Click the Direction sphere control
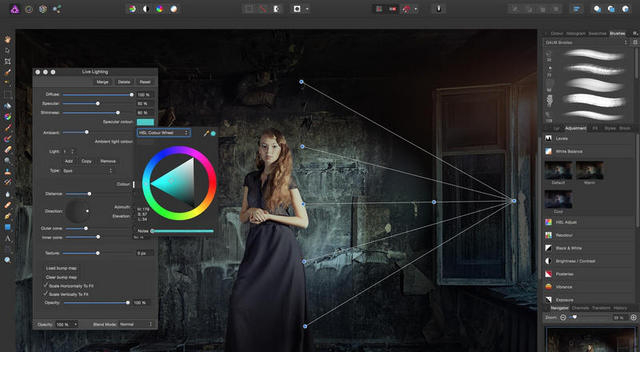The width and height of the screenshot is (640, 366). coord(78,211)
